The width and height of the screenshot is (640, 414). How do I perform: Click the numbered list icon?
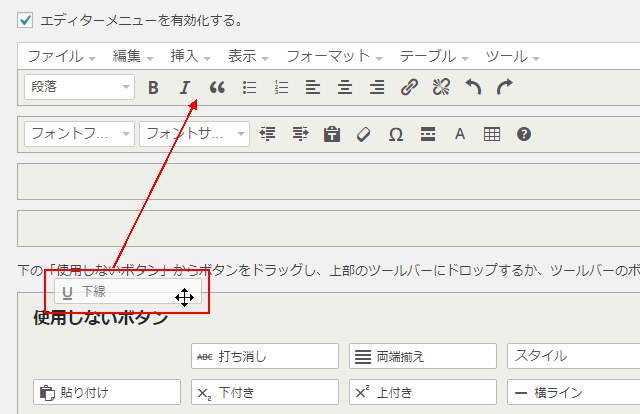coord(281,87)
